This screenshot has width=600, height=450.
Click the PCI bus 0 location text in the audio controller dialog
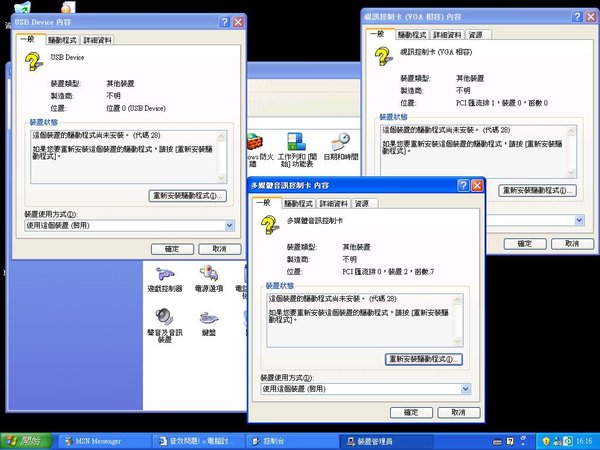388,272
